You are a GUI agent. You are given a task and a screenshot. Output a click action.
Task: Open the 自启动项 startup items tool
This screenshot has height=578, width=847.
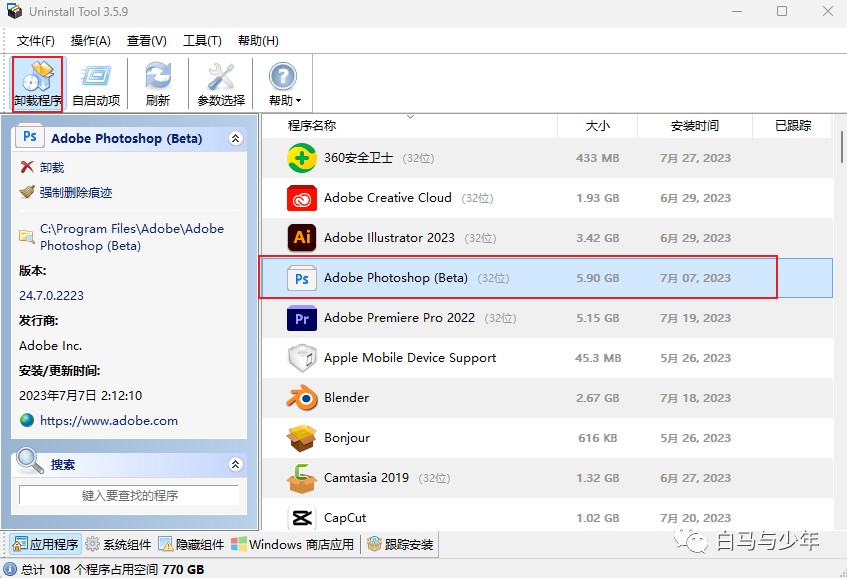[x=96, y=84]
